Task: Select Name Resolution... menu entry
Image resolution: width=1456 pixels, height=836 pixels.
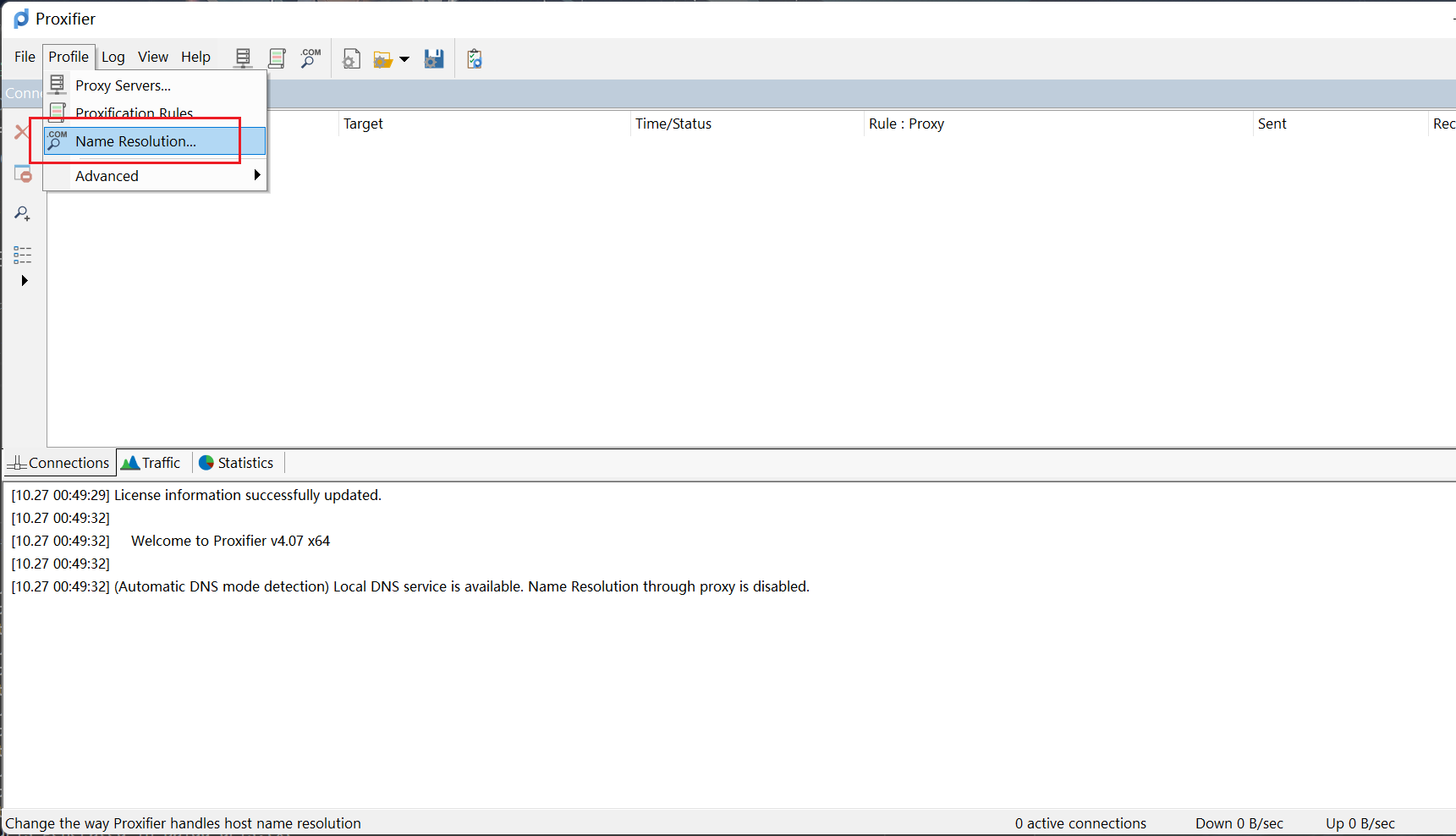Action: coord(155,141)
